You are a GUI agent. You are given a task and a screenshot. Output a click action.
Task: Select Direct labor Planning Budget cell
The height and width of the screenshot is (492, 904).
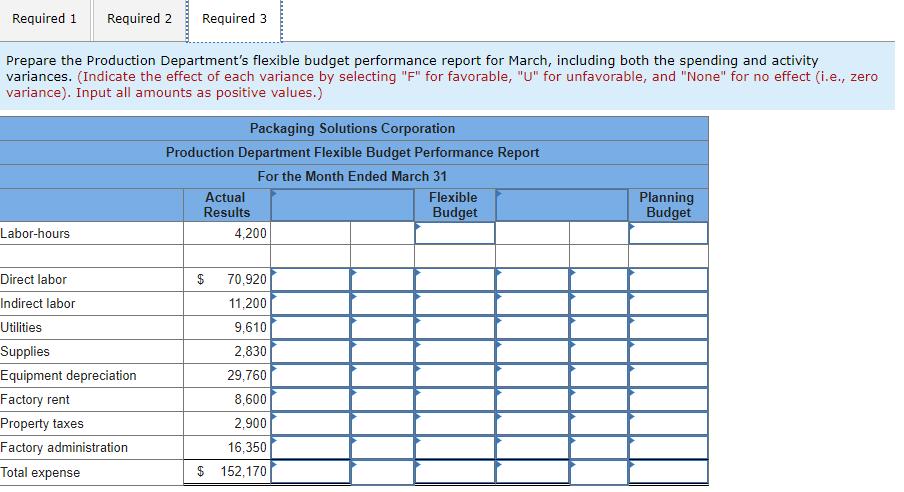[668, 280]
